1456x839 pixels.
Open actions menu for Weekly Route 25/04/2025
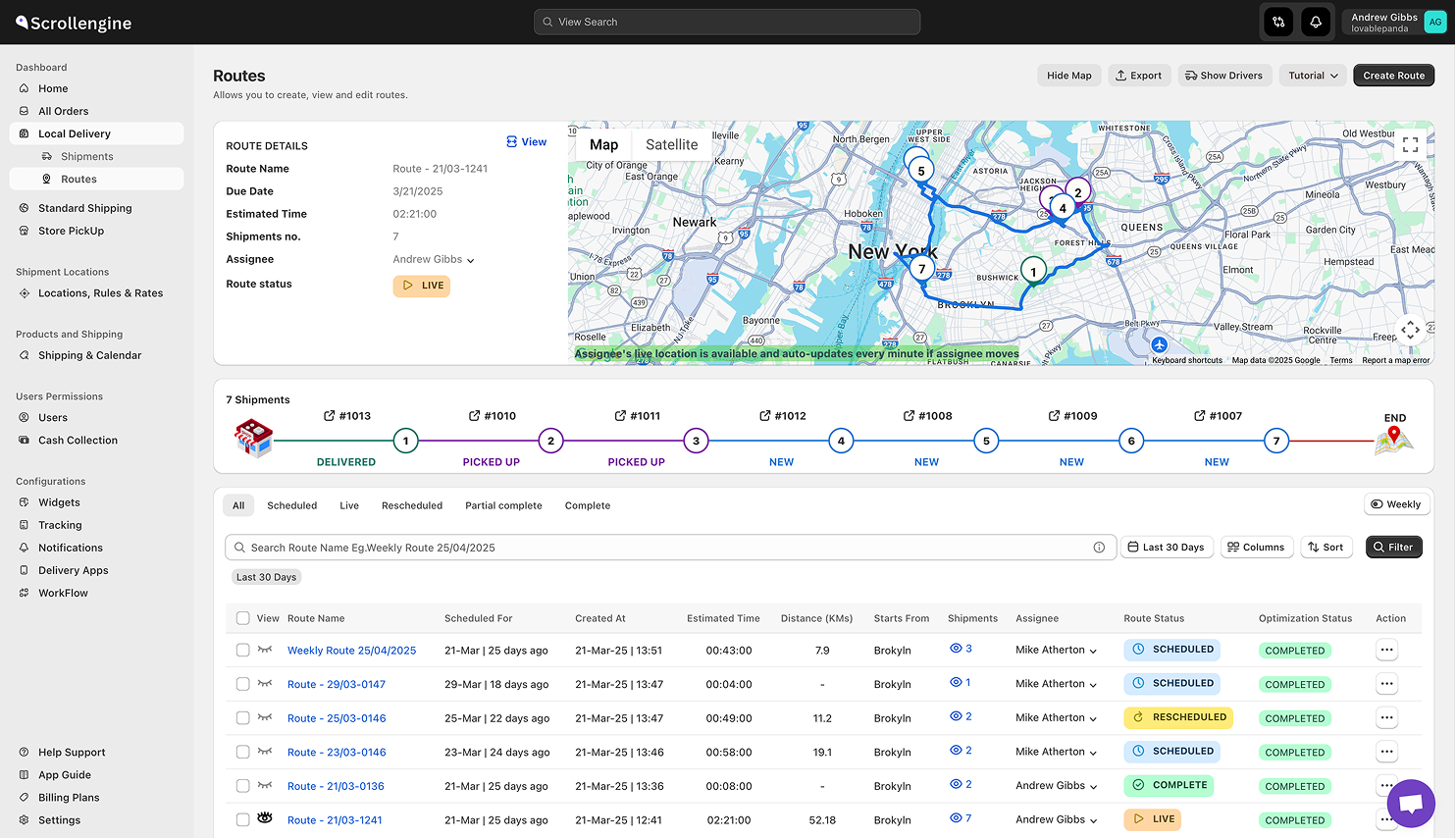[x=1386, y=650]
